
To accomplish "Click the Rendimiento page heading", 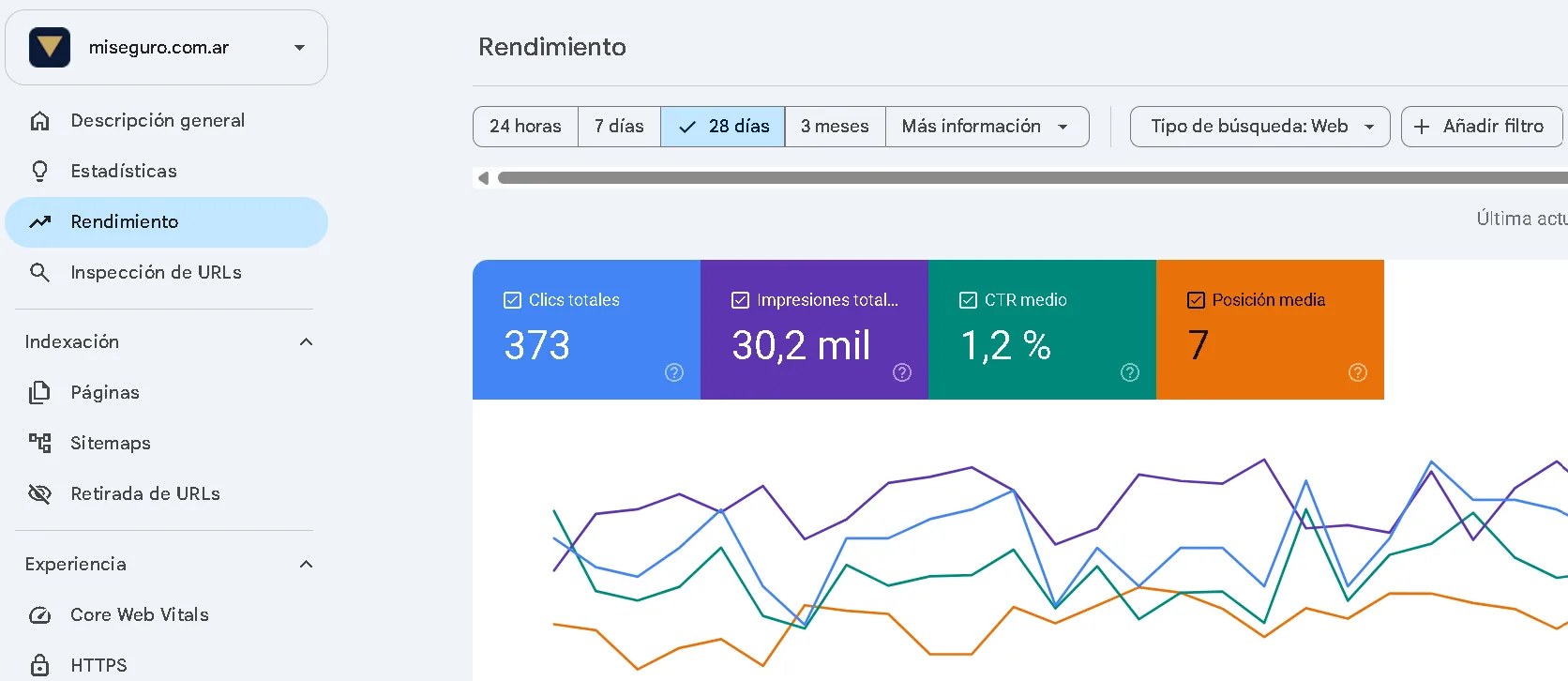I will tap(552, 47).
